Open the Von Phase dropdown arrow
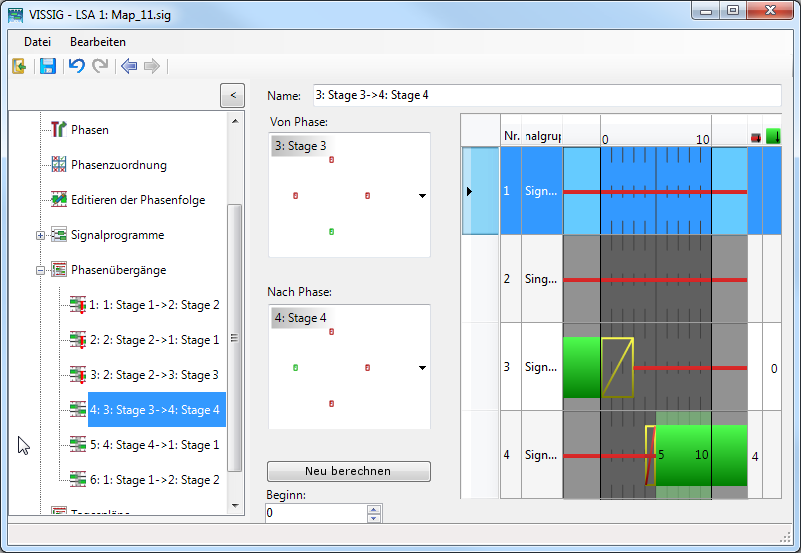 coord(422,196)
